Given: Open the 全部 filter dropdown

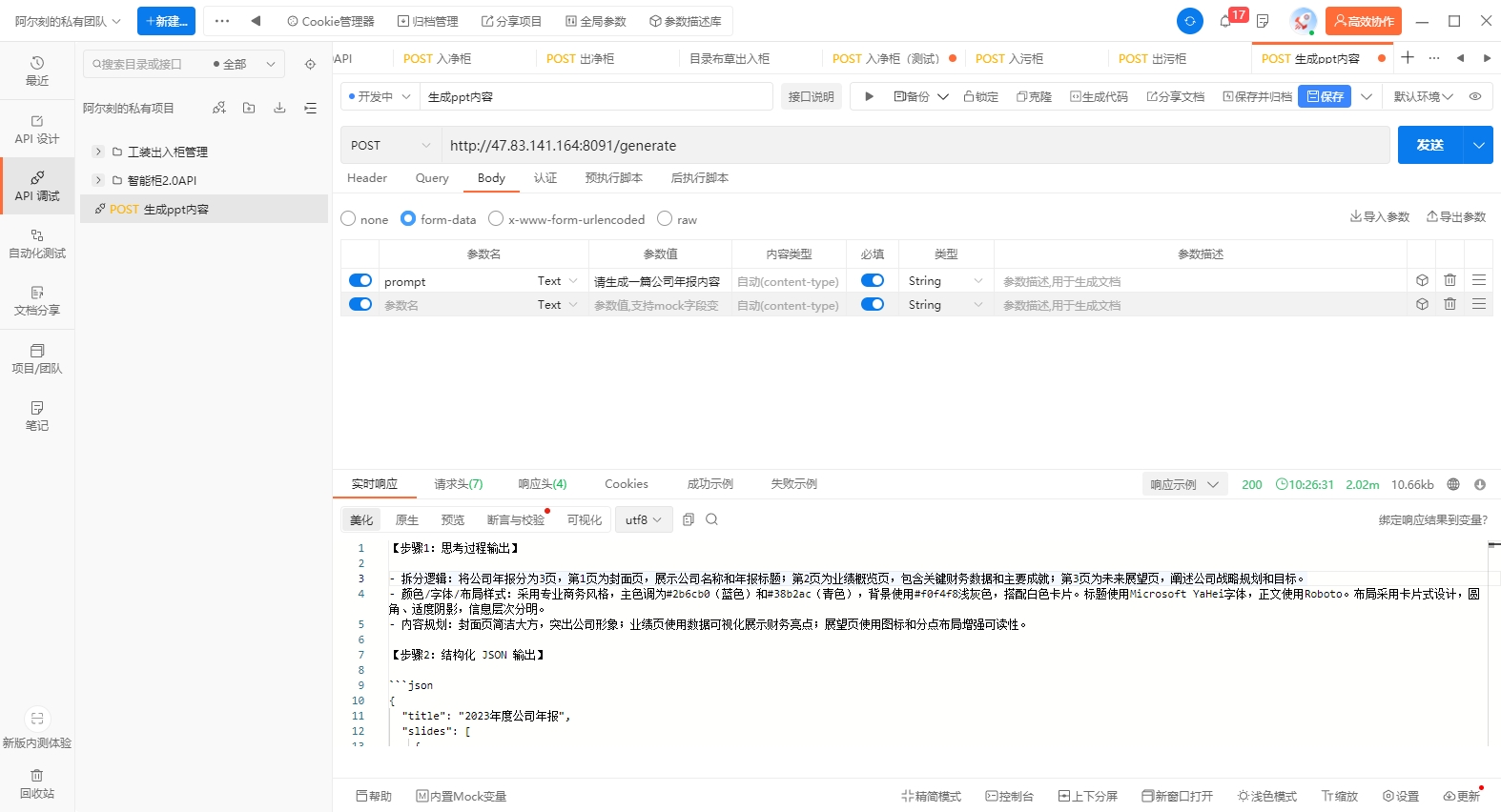Looking at the screenshot, I should [244, 64].
